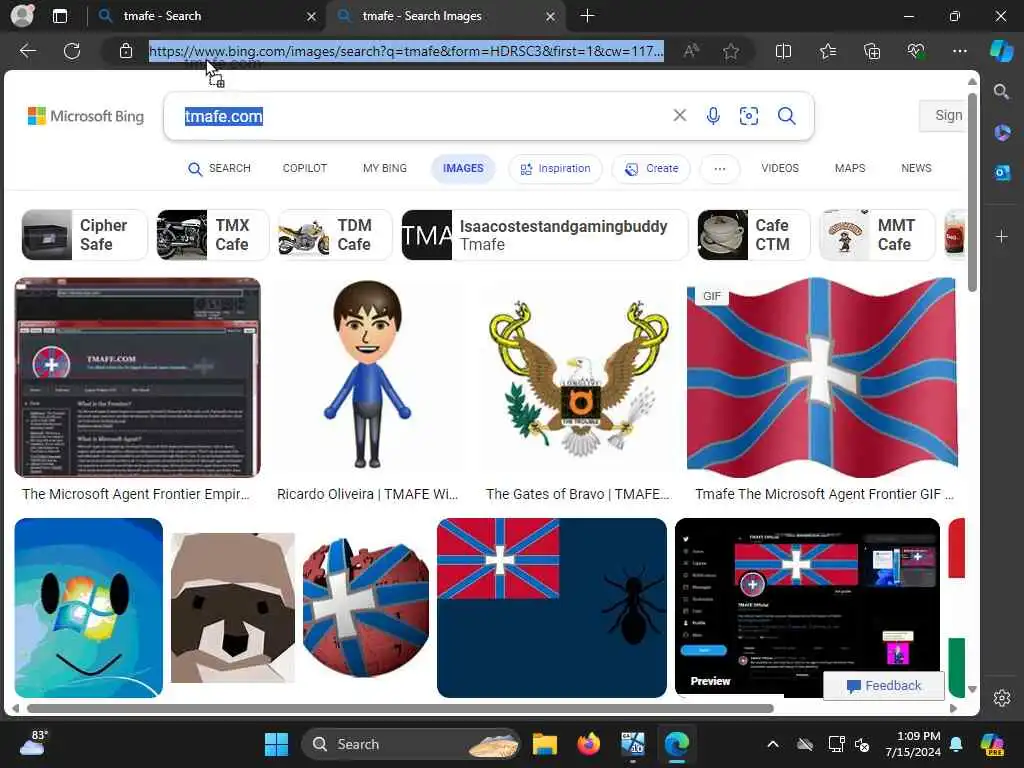Image resolution: width=1024 pixels, height=768 pixels.
Task: Open red globe with cross image
Action: tap(365, 607)
